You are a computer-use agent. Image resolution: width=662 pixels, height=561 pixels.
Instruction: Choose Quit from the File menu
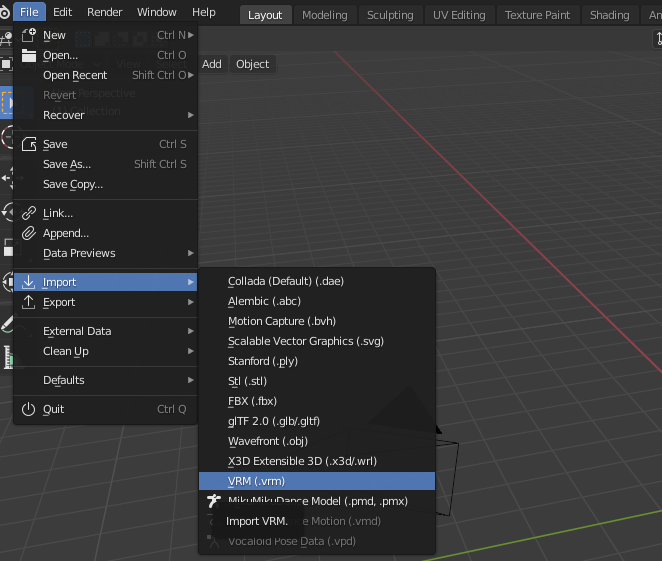click(106, 409)
